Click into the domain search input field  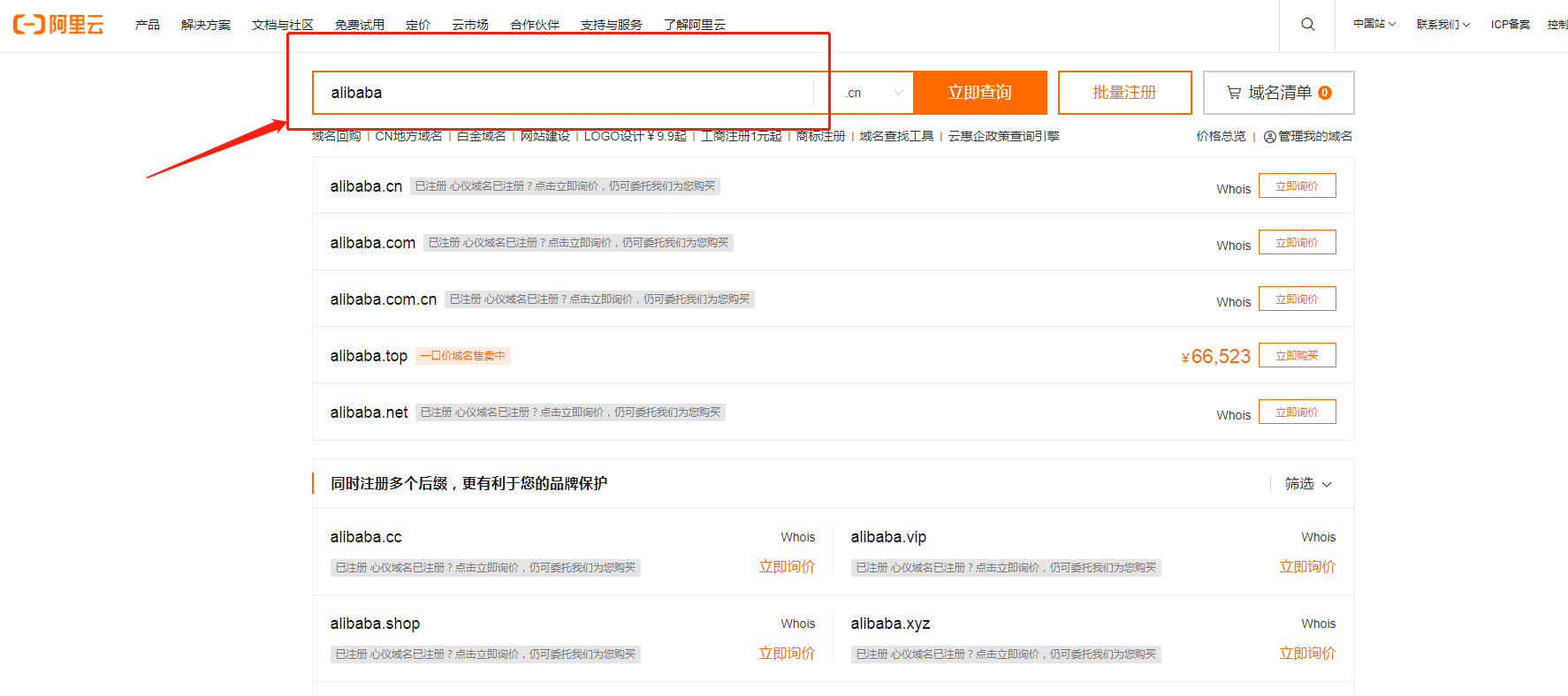click(x=563, y=93)
